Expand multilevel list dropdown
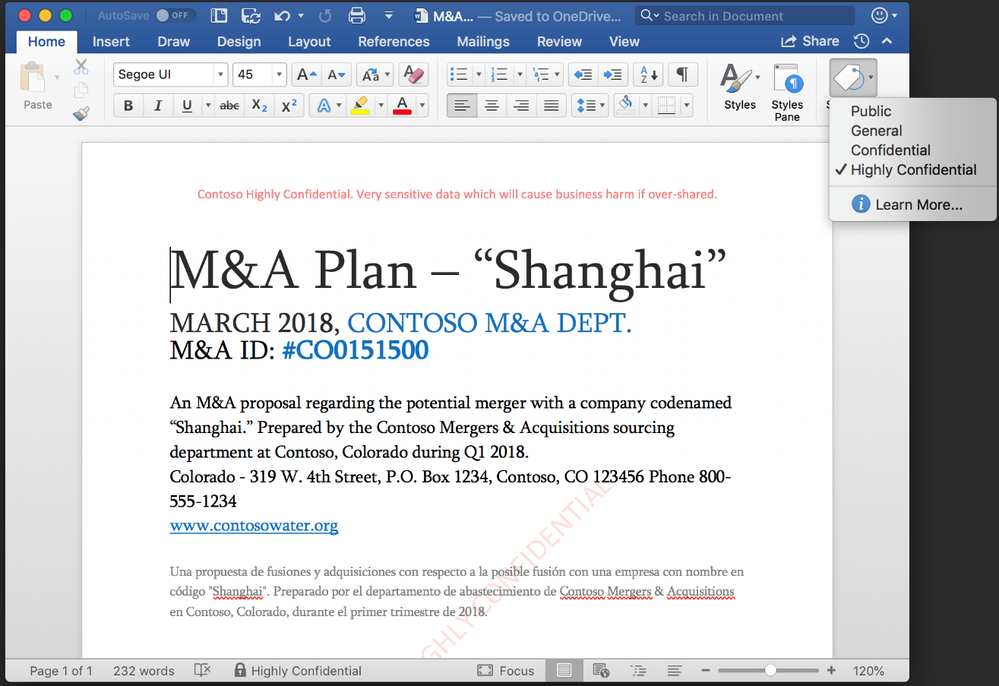This screenshot has height=686, width=999. 557,75
